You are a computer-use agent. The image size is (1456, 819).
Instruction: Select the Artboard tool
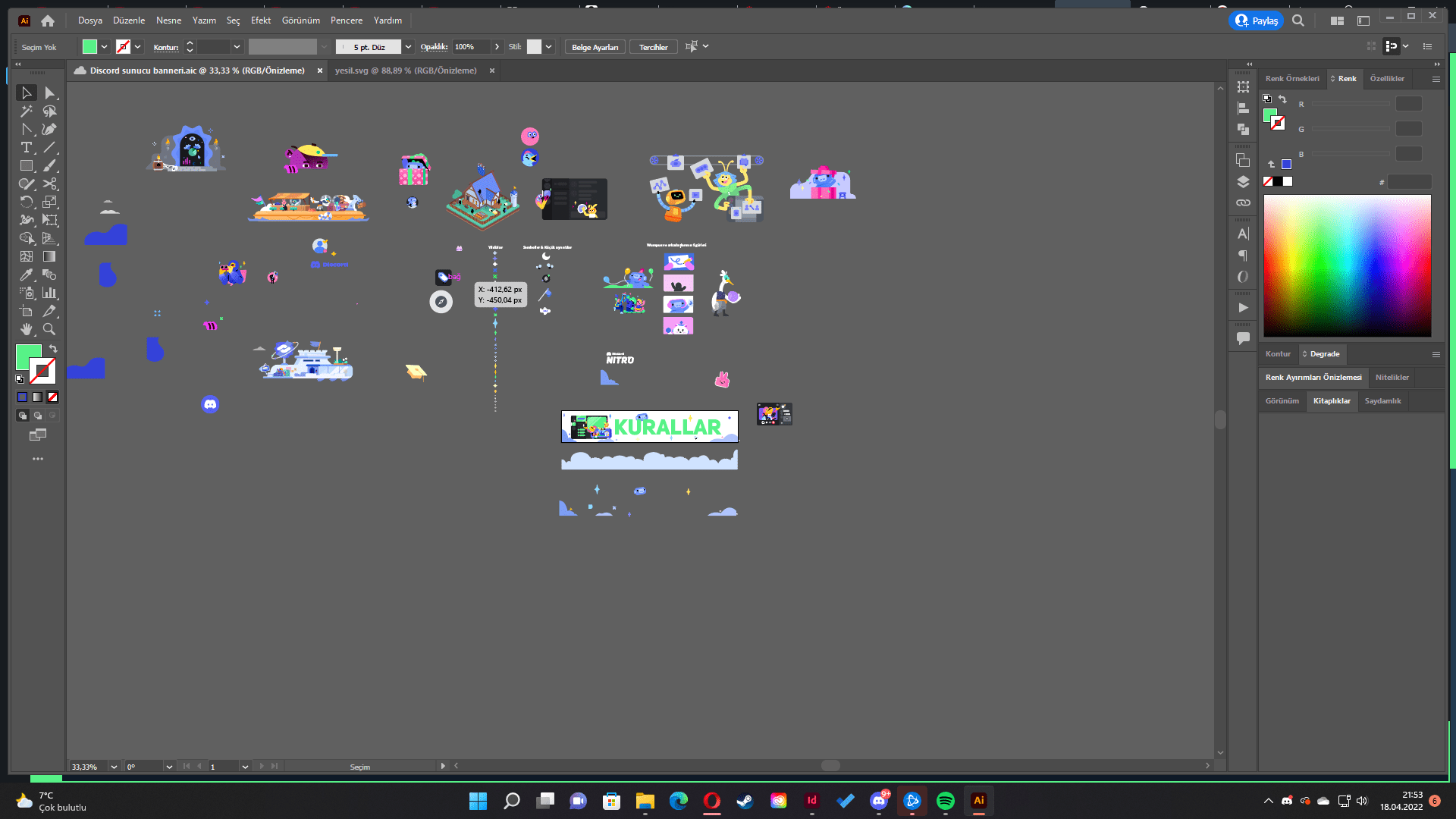click(27, 311)
